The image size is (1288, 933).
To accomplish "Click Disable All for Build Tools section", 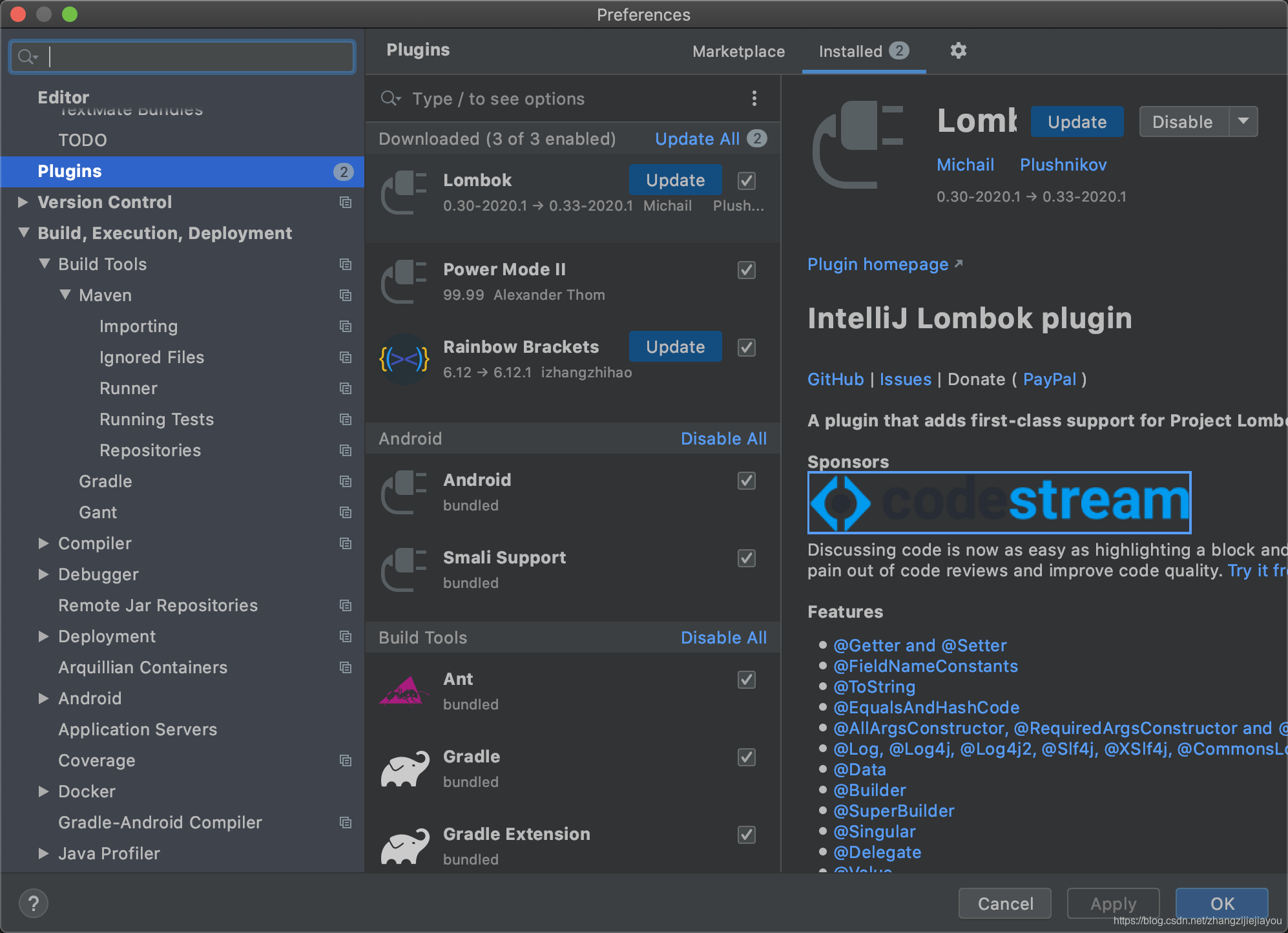I will [x=723, y=638].
